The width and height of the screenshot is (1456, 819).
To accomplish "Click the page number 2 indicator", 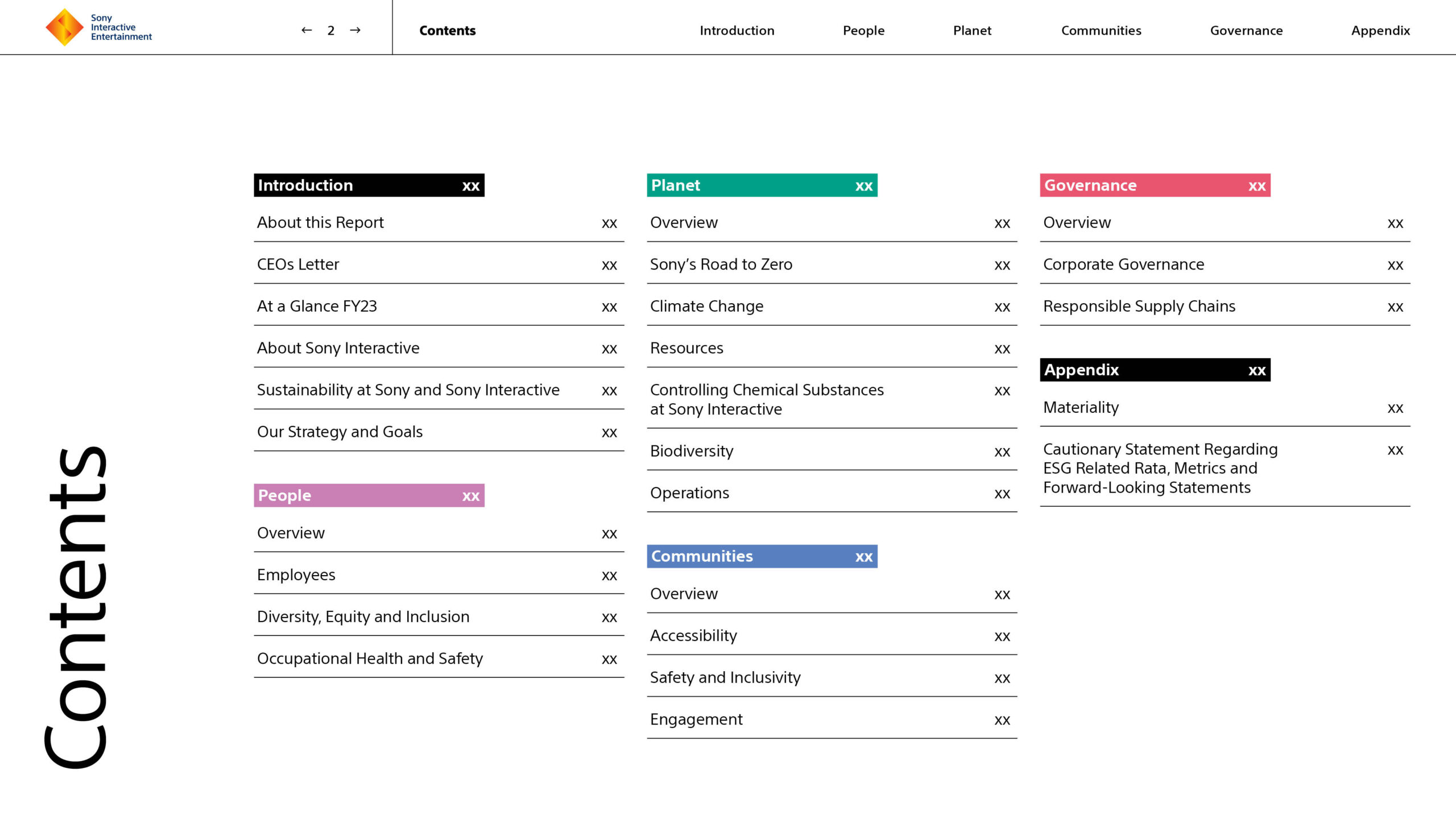I will 331,31.
